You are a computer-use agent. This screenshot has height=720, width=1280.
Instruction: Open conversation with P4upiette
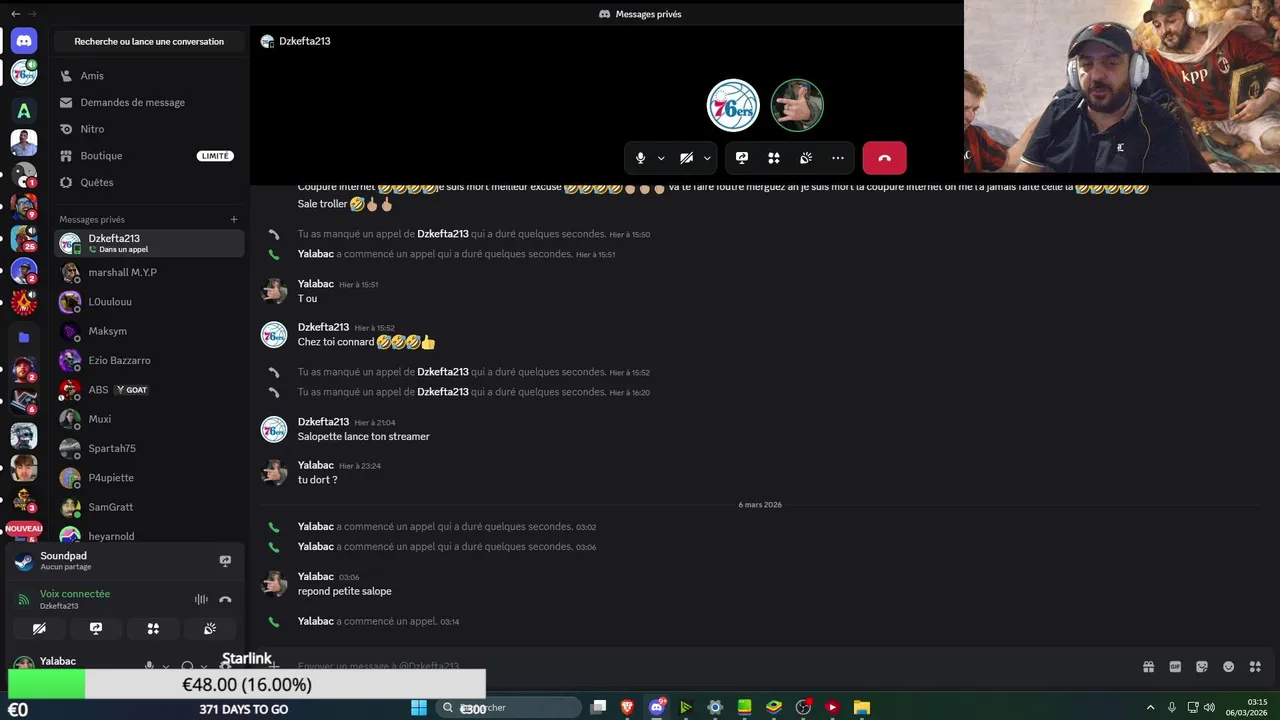click(149, 477)
